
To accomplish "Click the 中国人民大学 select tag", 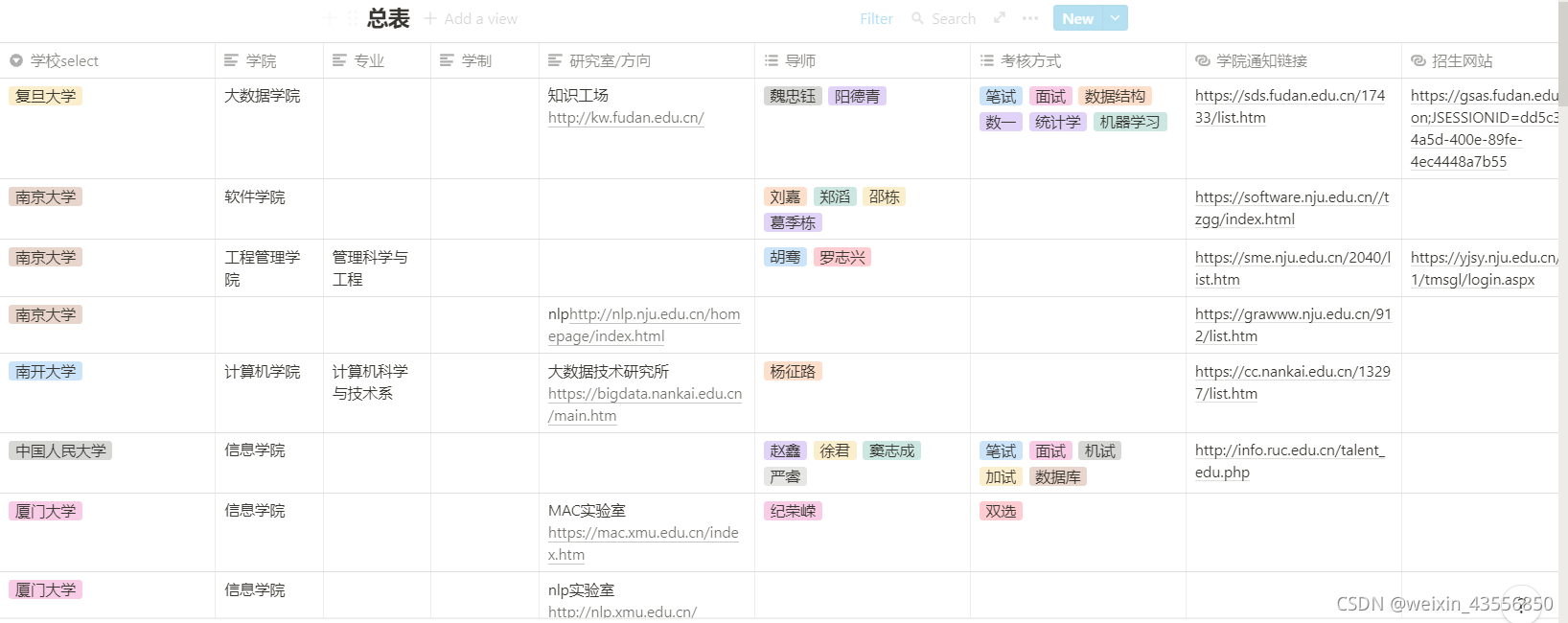I will coord(60,450).
